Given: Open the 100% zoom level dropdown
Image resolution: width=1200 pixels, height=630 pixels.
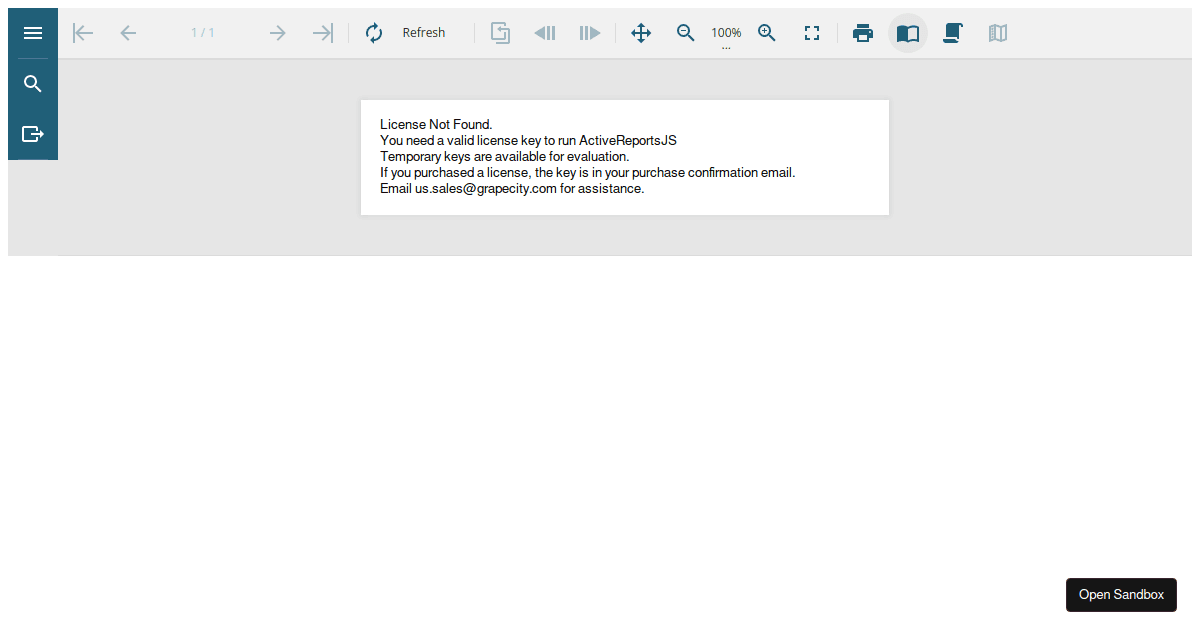Looking at the screenshot, I should 726,35.
